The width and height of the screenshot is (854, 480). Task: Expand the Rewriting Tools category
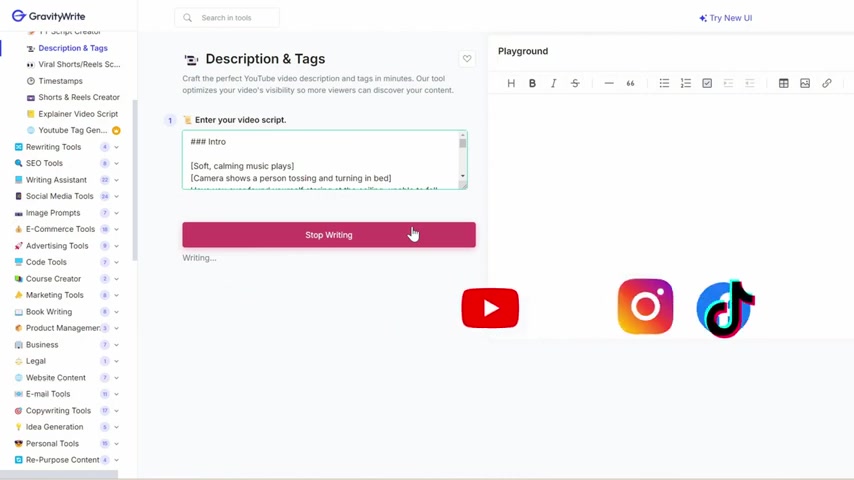[x=116, y=147]
